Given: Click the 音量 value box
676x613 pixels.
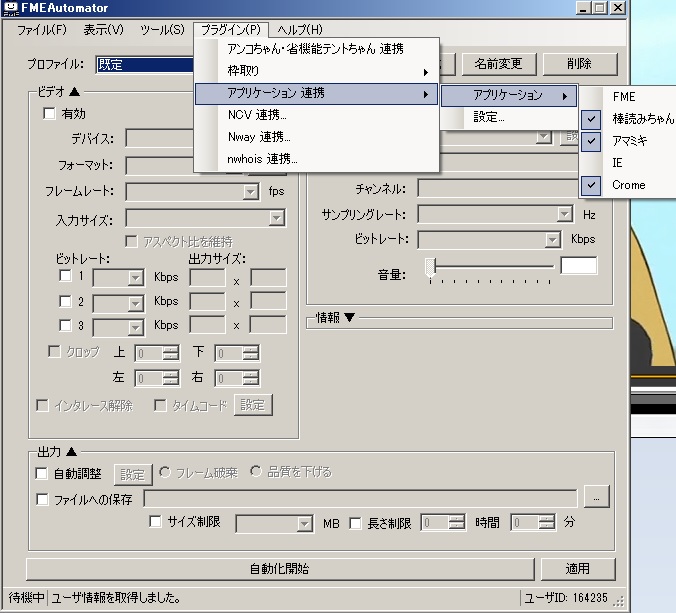Looking at the screenshot, I should pyautogui.click(x=579, y=266).
